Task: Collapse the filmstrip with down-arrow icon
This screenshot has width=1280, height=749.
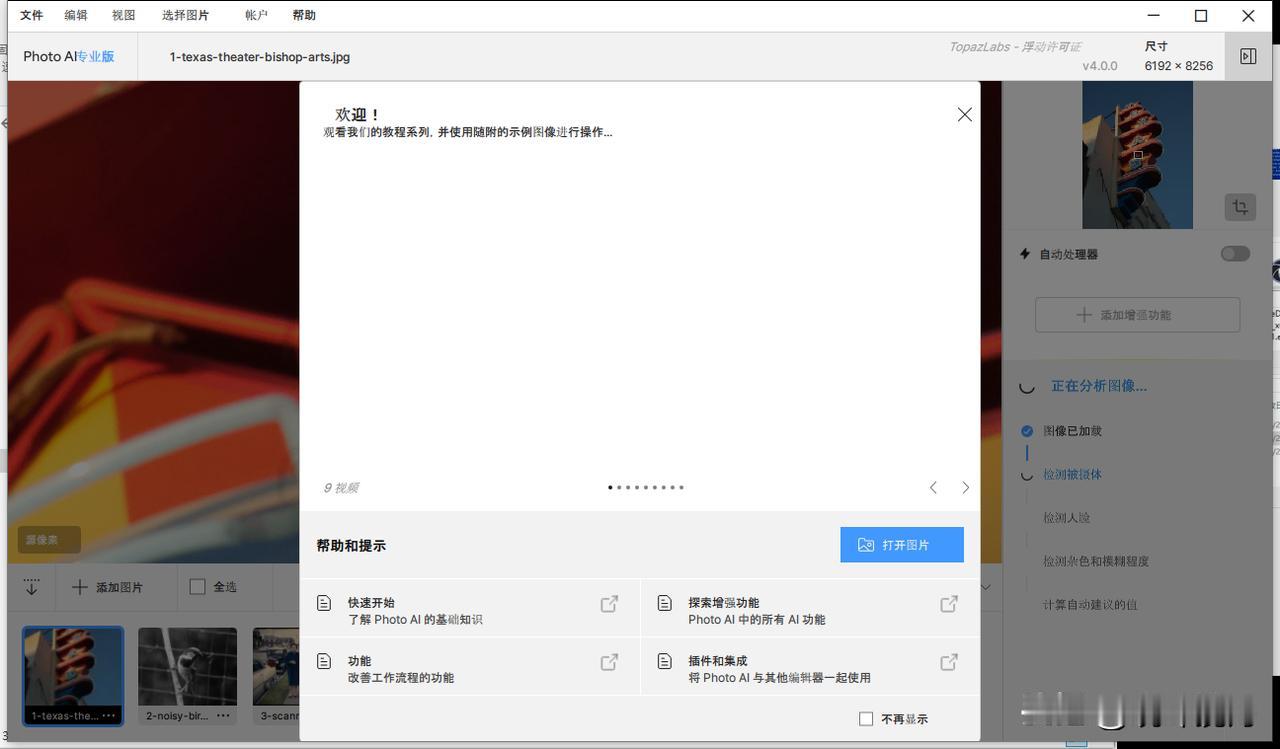Action: pos(31,587)
